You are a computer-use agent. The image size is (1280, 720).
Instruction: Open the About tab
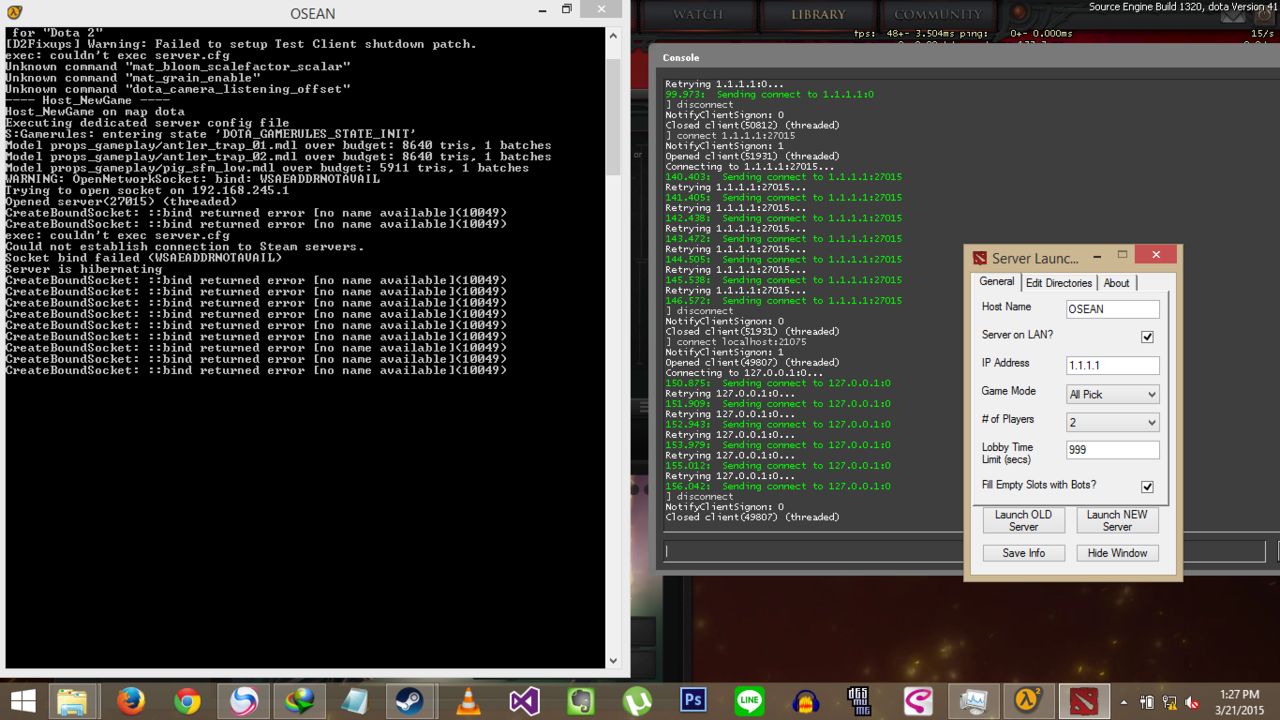point(1116,283)
